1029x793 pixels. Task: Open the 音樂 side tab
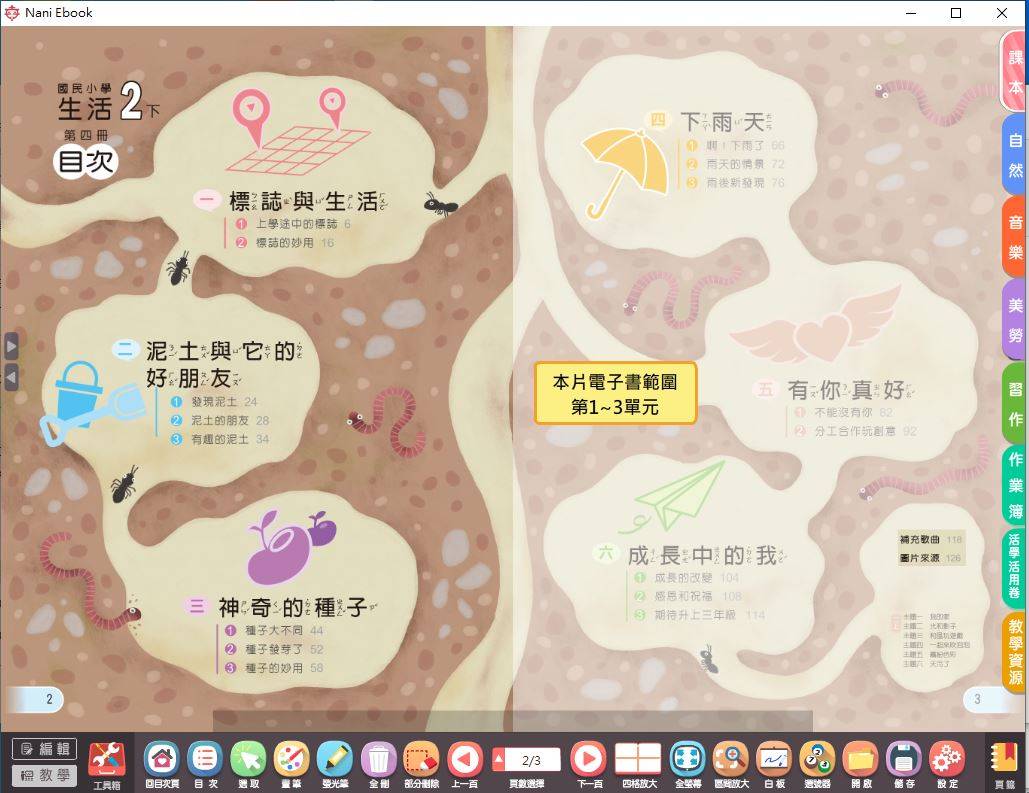(x=1015, y=237)
